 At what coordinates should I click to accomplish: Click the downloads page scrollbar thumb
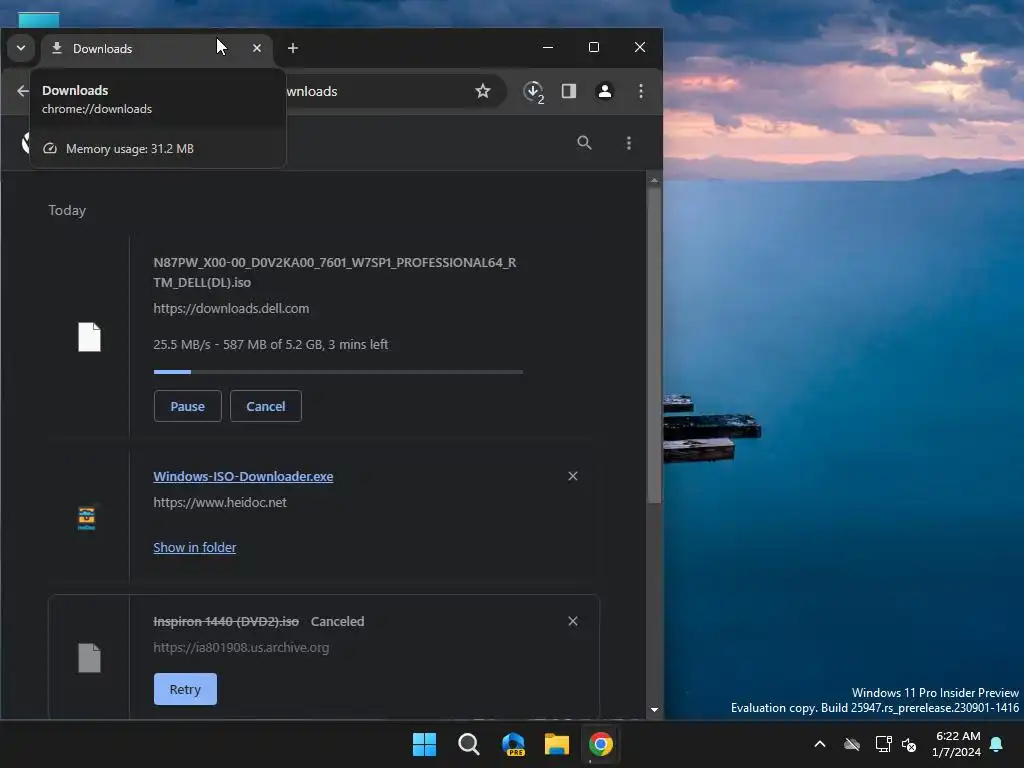pos(654,345)
